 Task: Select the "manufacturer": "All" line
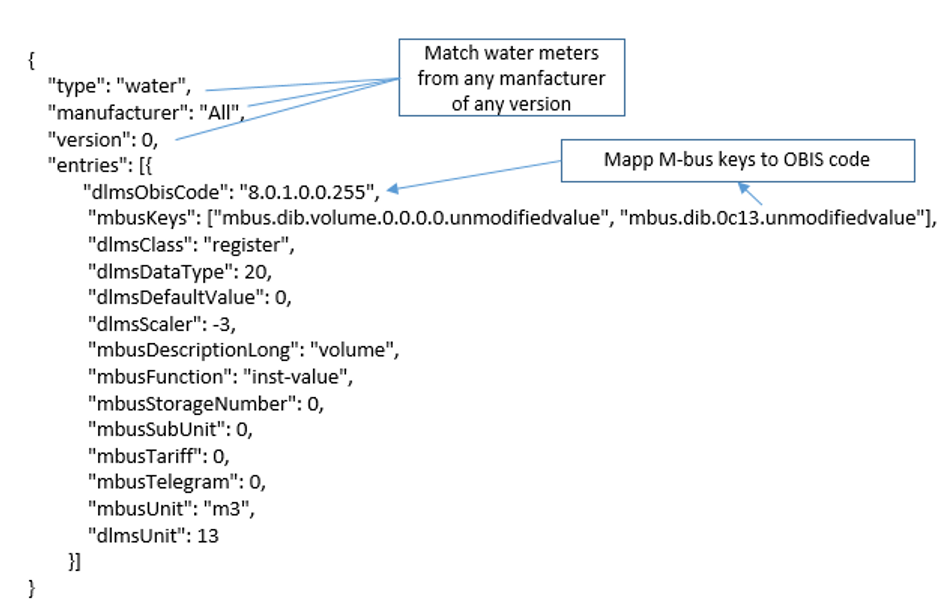tap(148, 113)
